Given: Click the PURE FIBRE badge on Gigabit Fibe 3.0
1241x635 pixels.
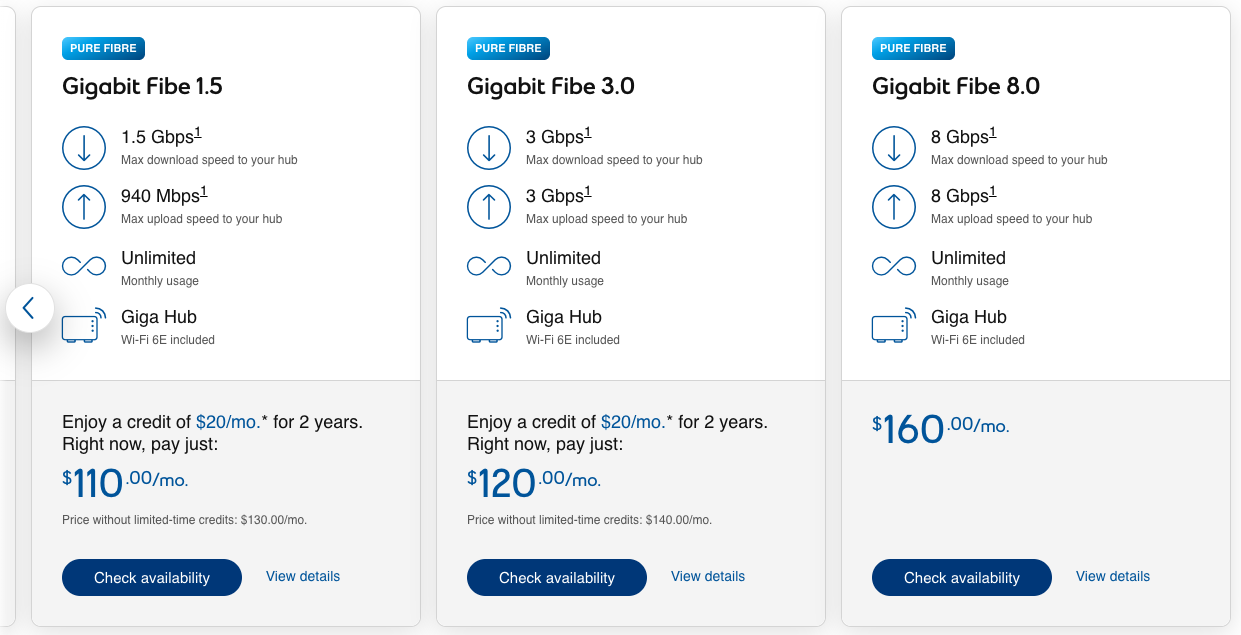Looking at the screenshot, I should click(508, 48).
